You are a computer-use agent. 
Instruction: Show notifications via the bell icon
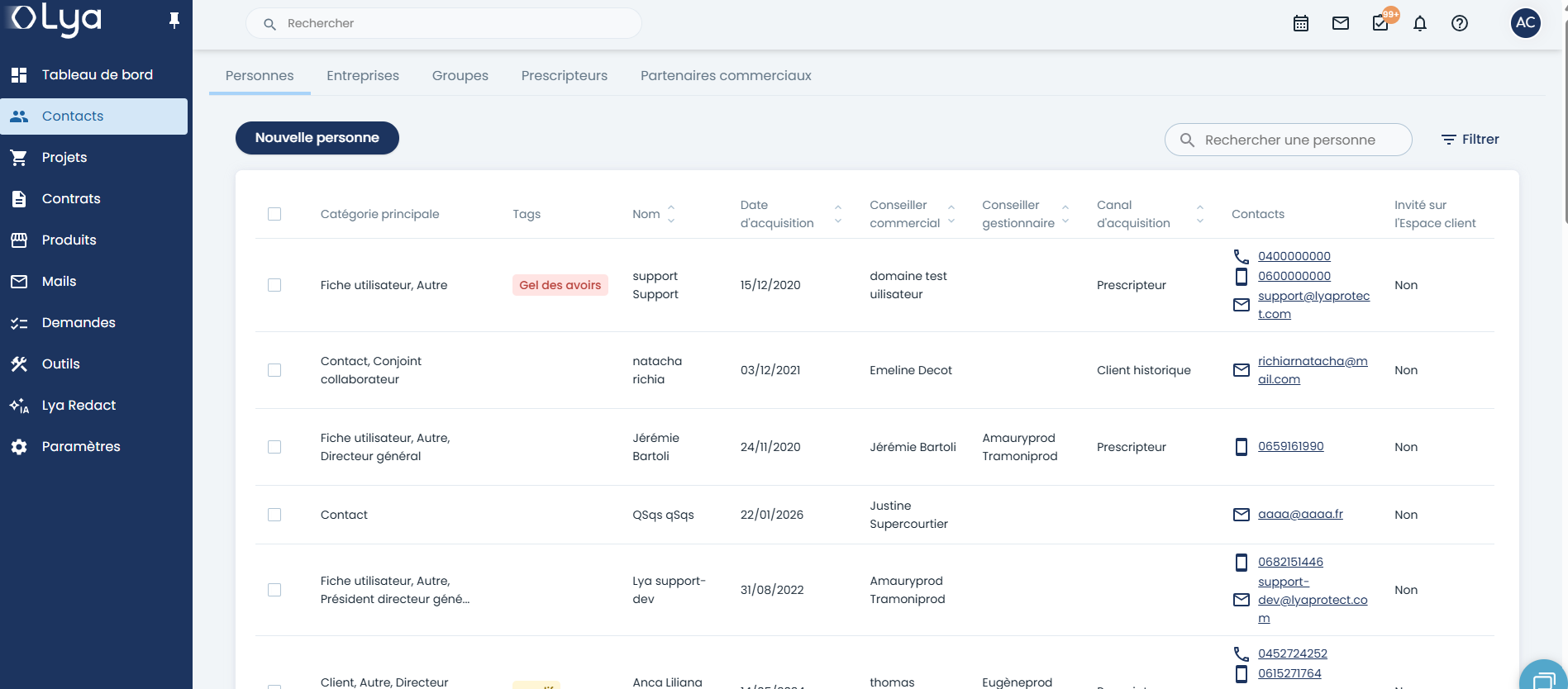tap(1419, 23)
